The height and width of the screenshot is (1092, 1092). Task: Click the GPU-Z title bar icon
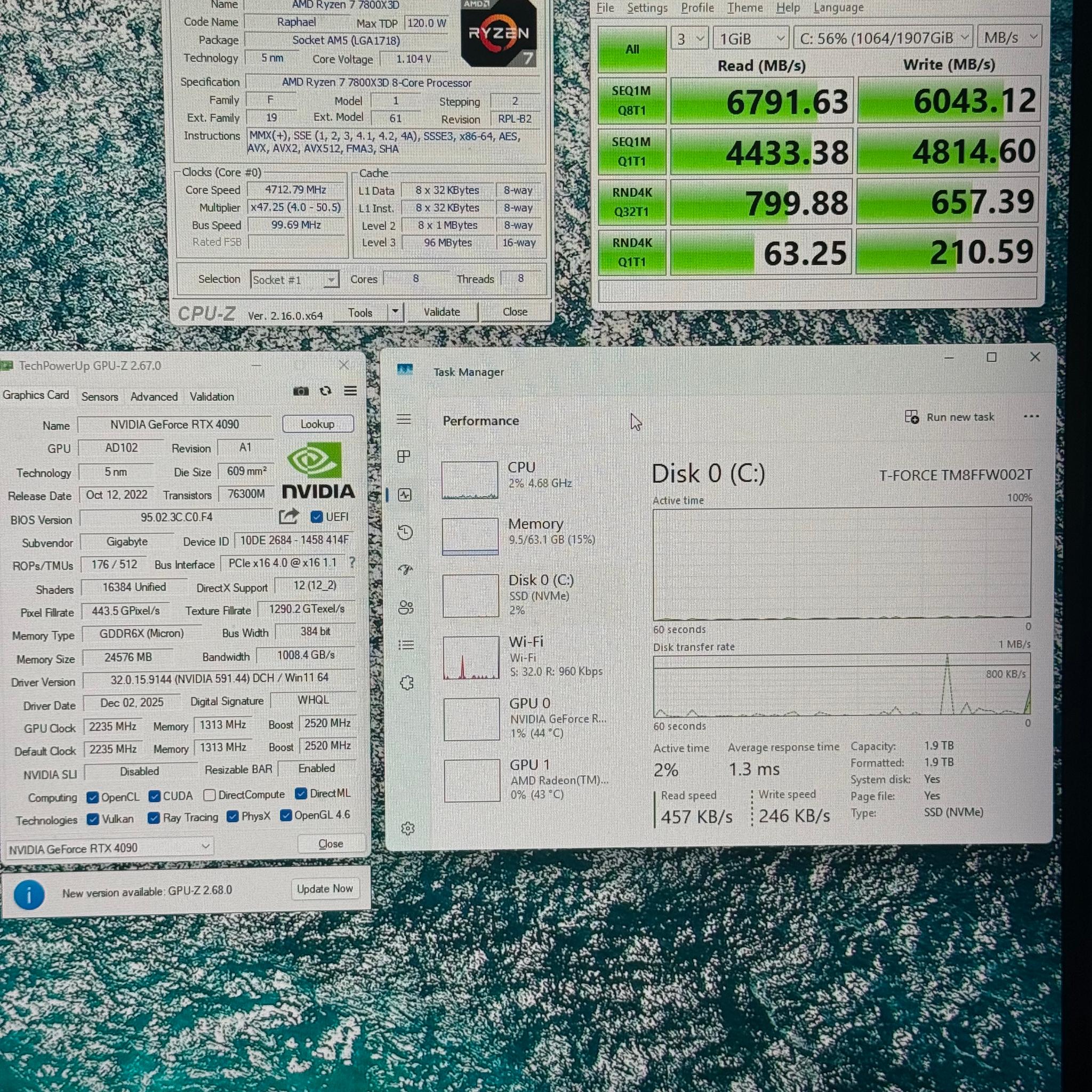click(7, 366)
